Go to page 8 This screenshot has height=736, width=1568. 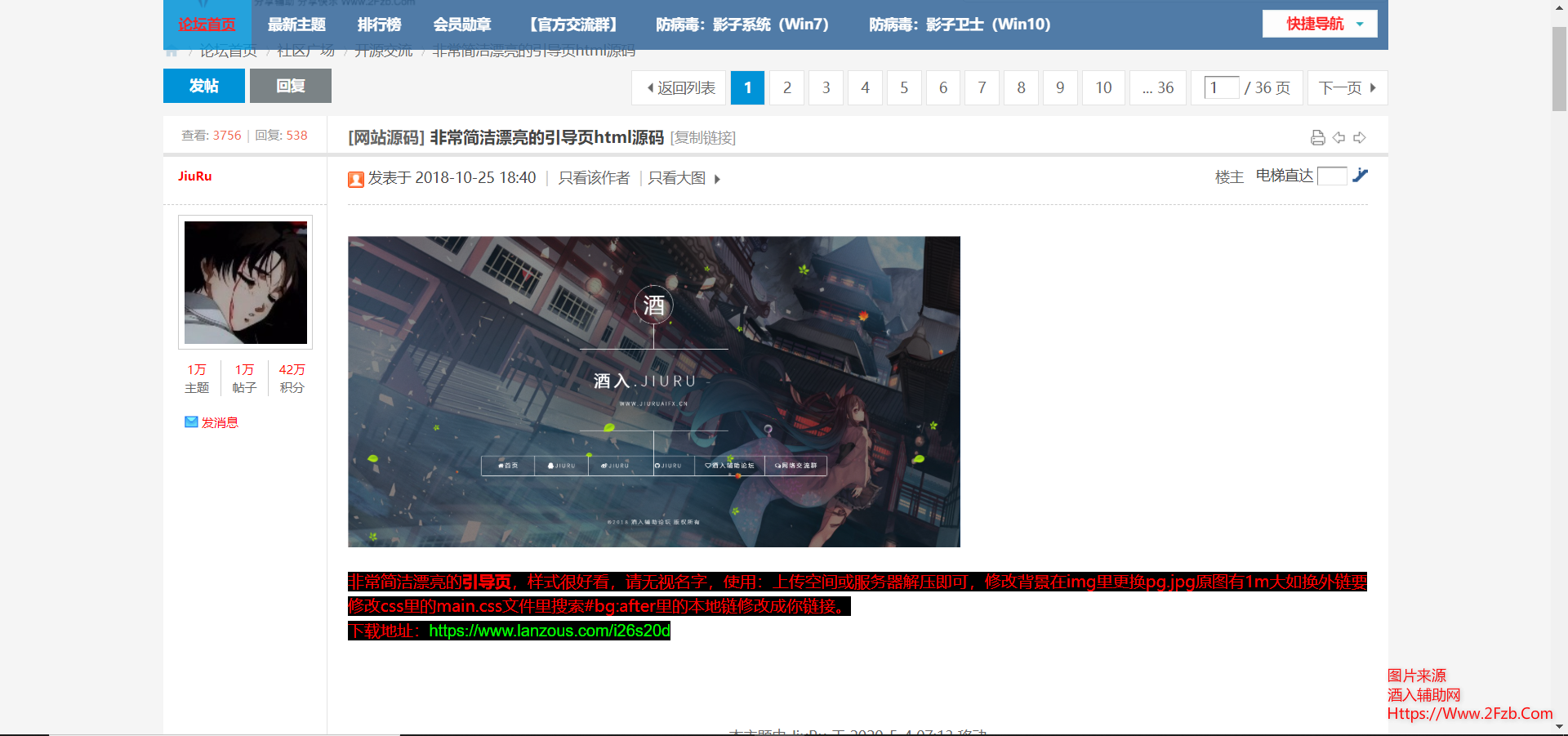1021,87
